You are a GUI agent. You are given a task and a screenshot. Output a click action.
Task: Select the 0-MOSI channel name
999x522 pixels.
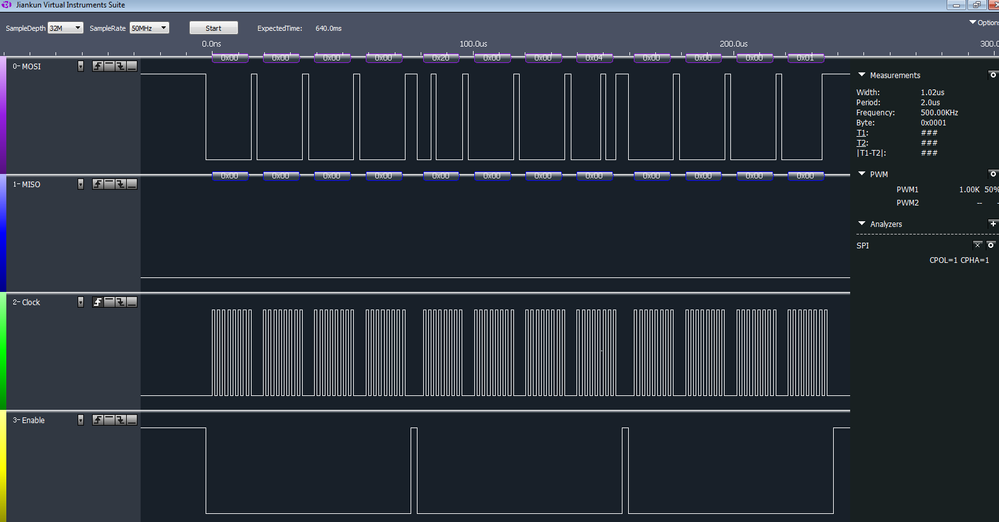click(x=27, y=66)
